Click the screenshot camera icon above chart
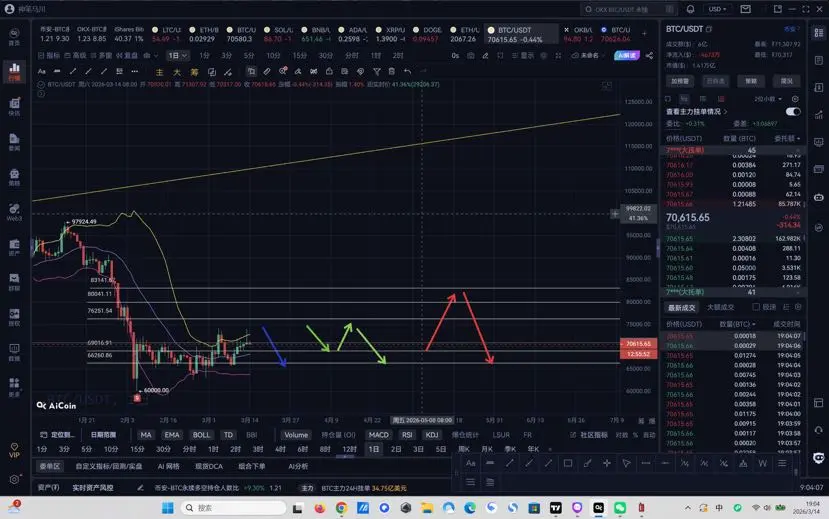Screen dimensions: 829x519 pyautogui.click(x=471, y=55)
